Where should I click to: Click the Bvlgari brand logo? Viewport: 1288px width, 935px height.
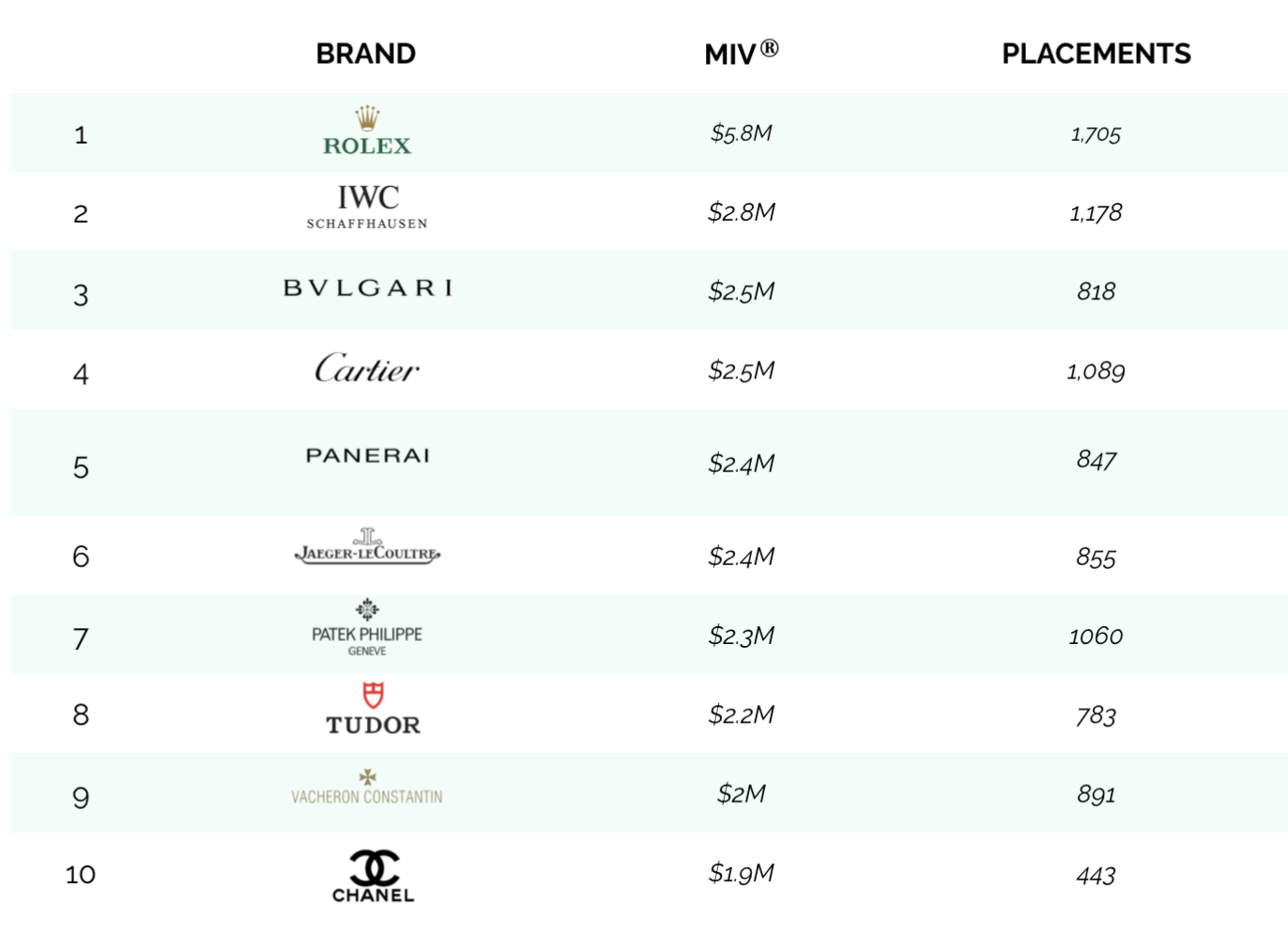coord(367,288)
